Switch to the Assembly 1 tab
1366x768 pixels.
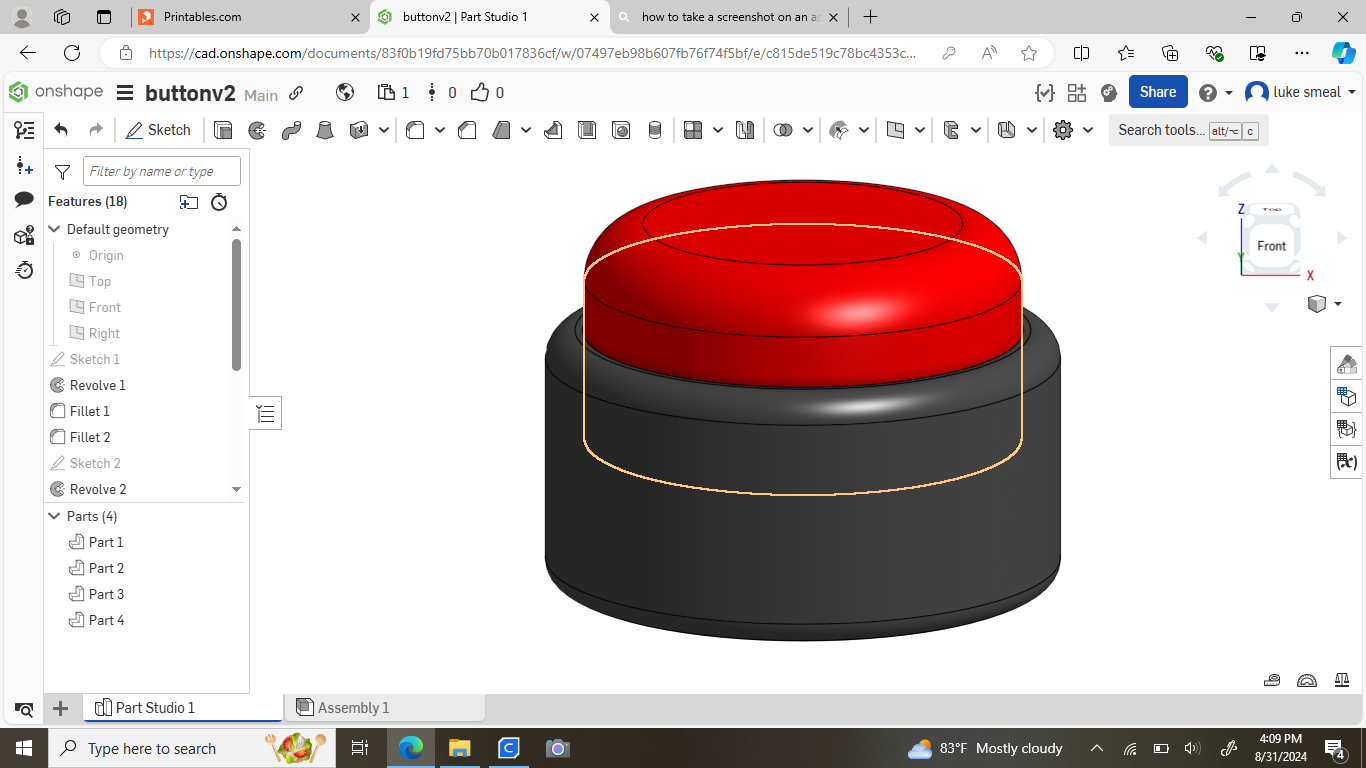click(385, 707)
